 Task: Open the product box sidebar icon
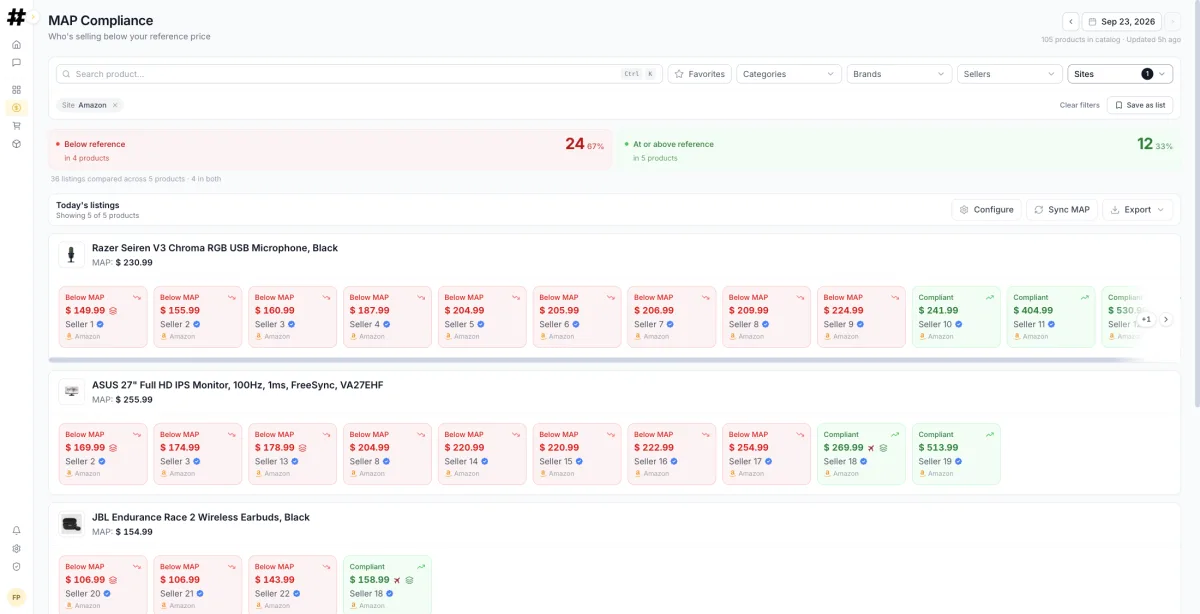click(x=16, y=144)
